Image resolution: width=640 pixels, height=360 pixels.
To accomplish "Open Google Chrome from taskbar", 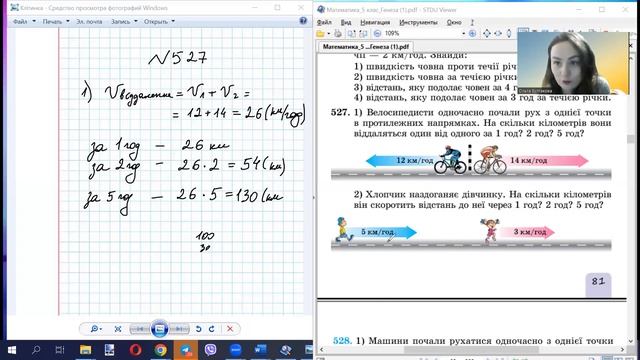I will [x=160, y=350].
